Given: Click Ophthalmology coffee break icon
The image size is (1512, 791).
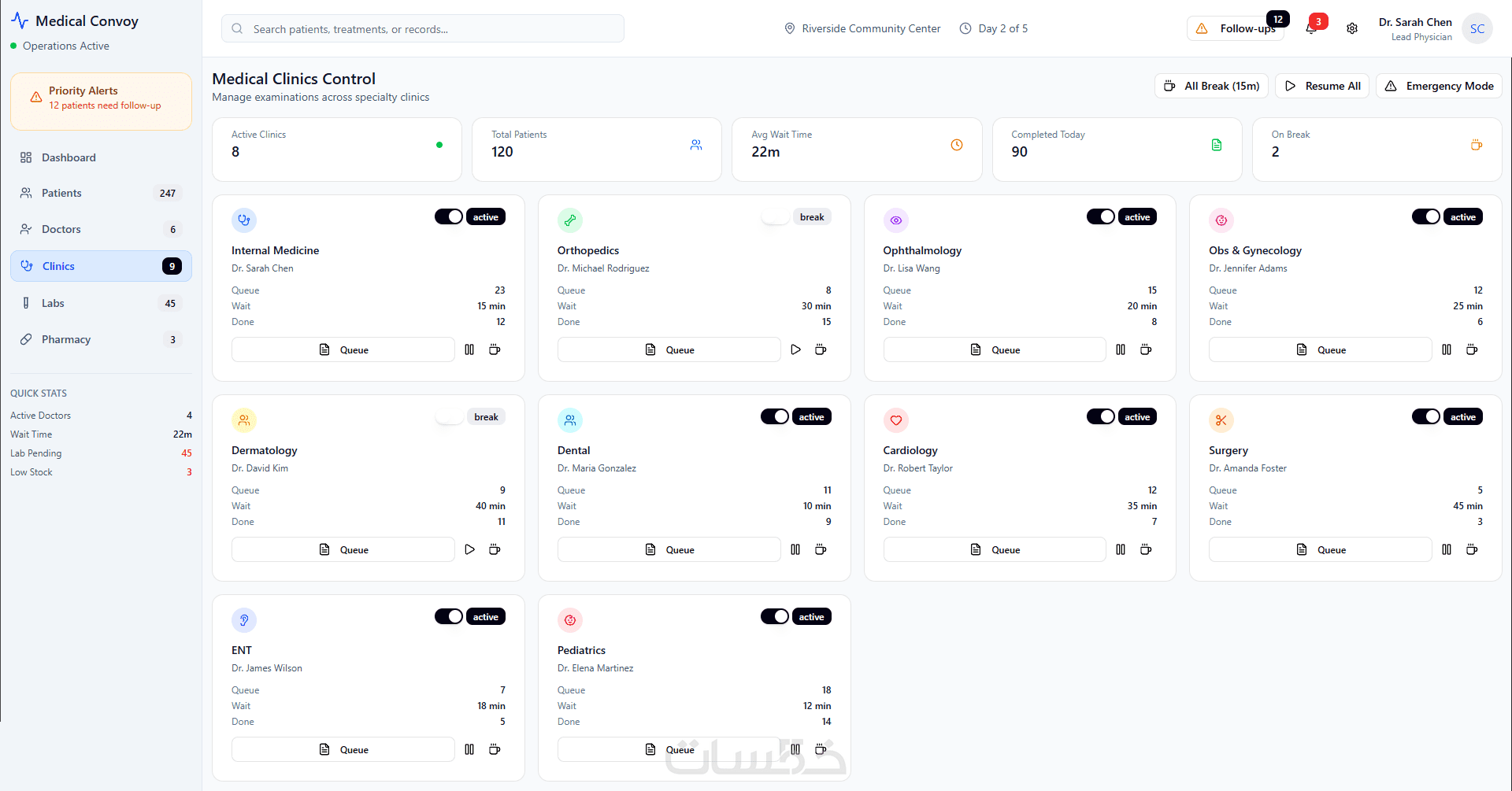Looking at the screenshot, I should click(x=1146, y=349).
